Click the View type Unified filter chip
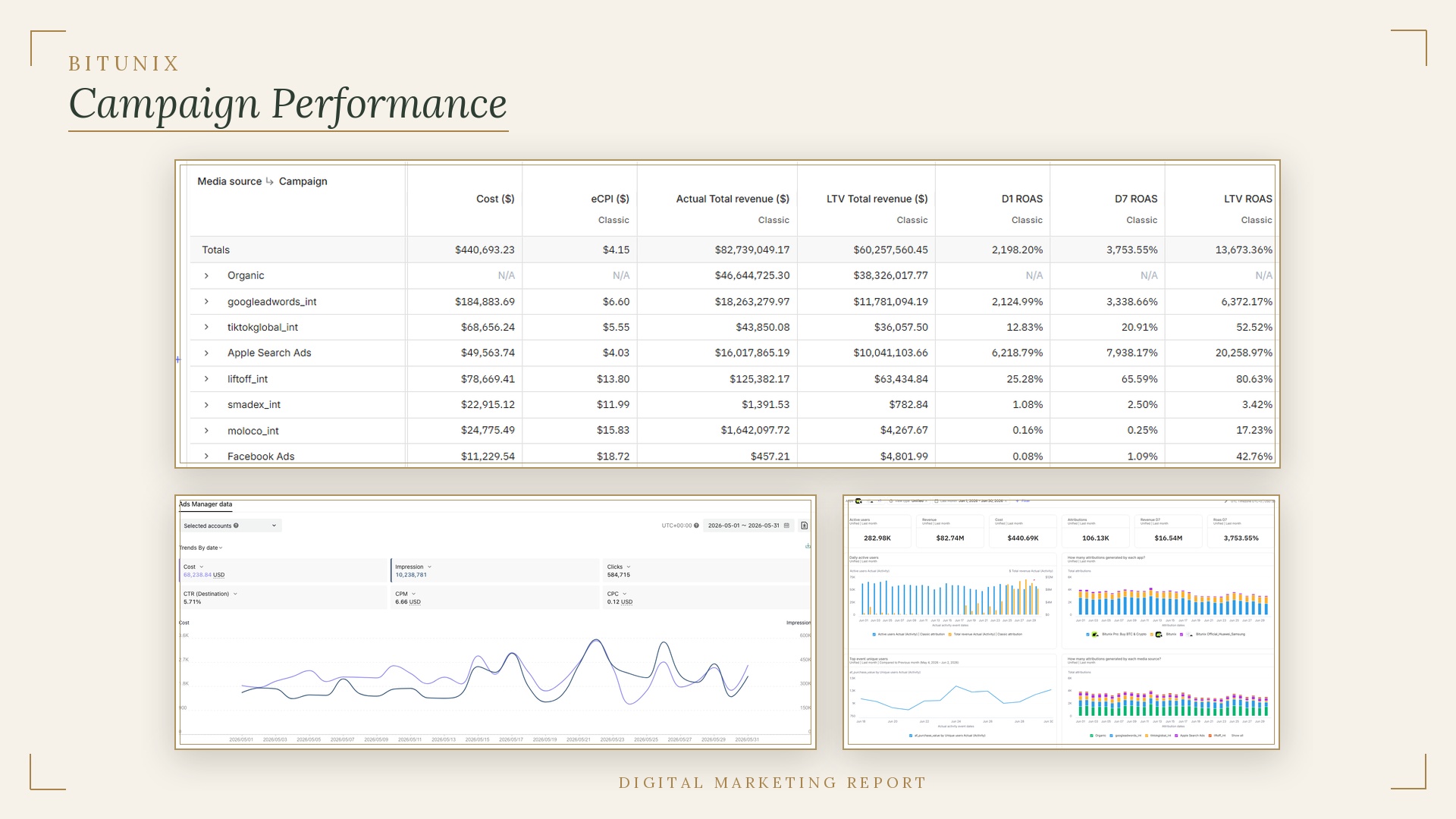 pyautogui.click(x=908, y=500)
